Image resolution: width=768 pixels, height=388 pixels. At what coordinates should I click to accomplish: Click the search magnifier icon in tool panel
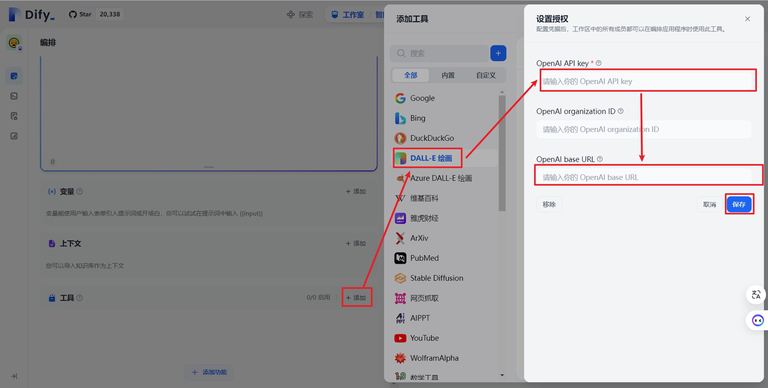point(401,53)
